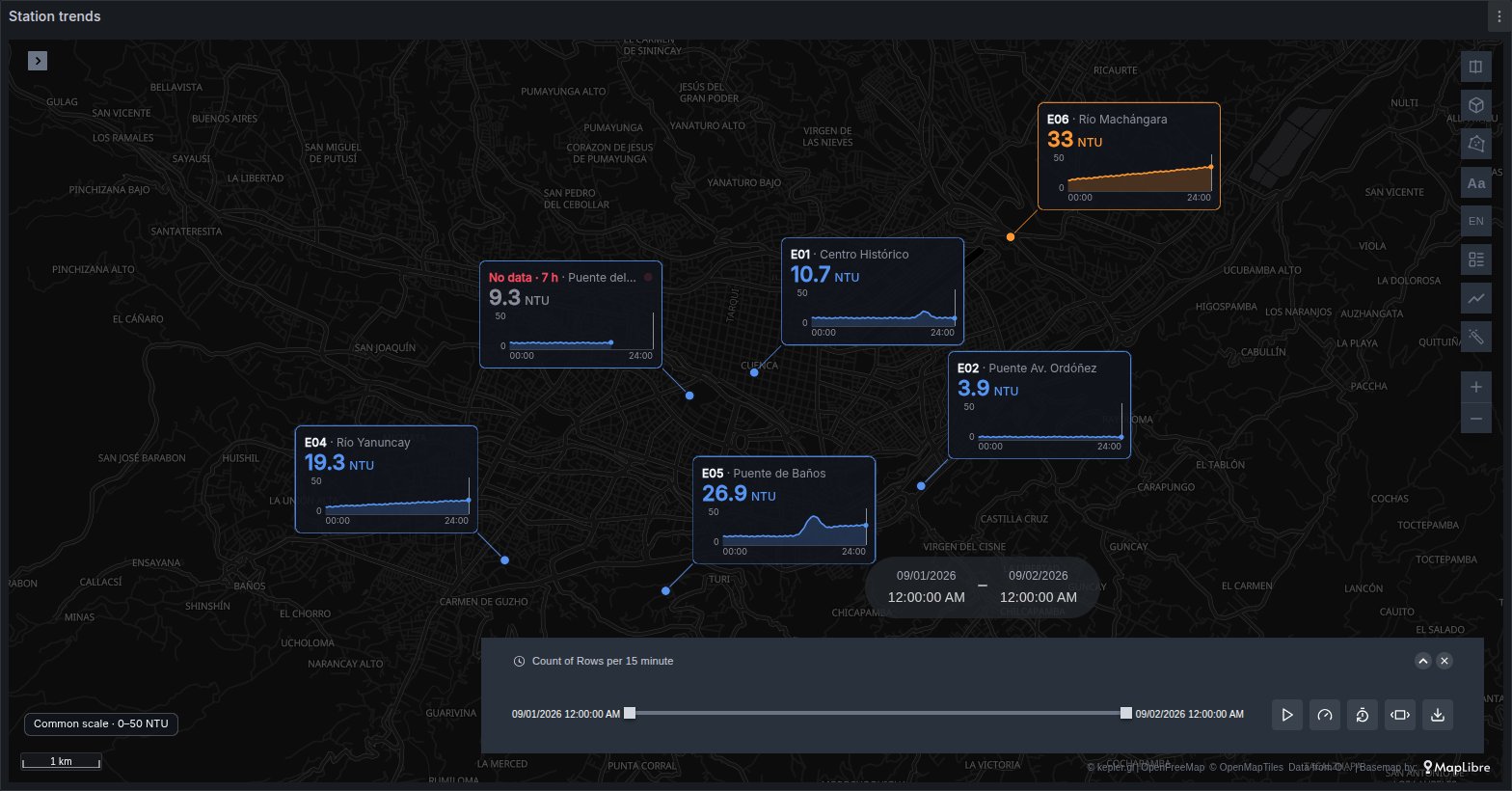Toggle map labels with Aa icon

[x=1476, y=182]
